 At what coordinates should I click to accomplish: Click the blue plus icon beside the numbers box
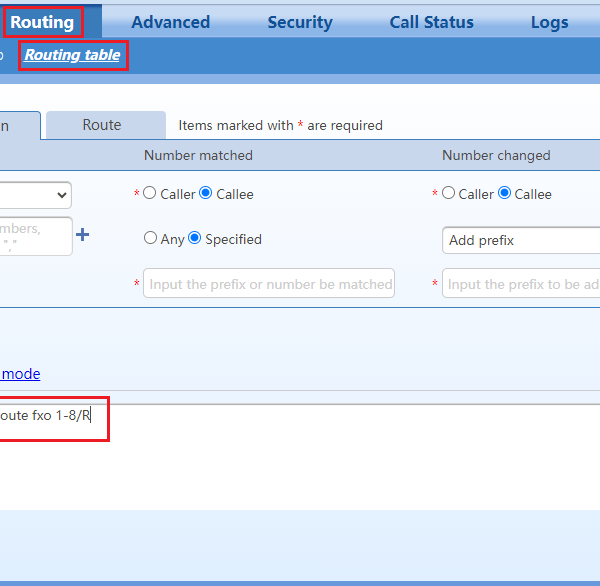click(x=83, y=235)
